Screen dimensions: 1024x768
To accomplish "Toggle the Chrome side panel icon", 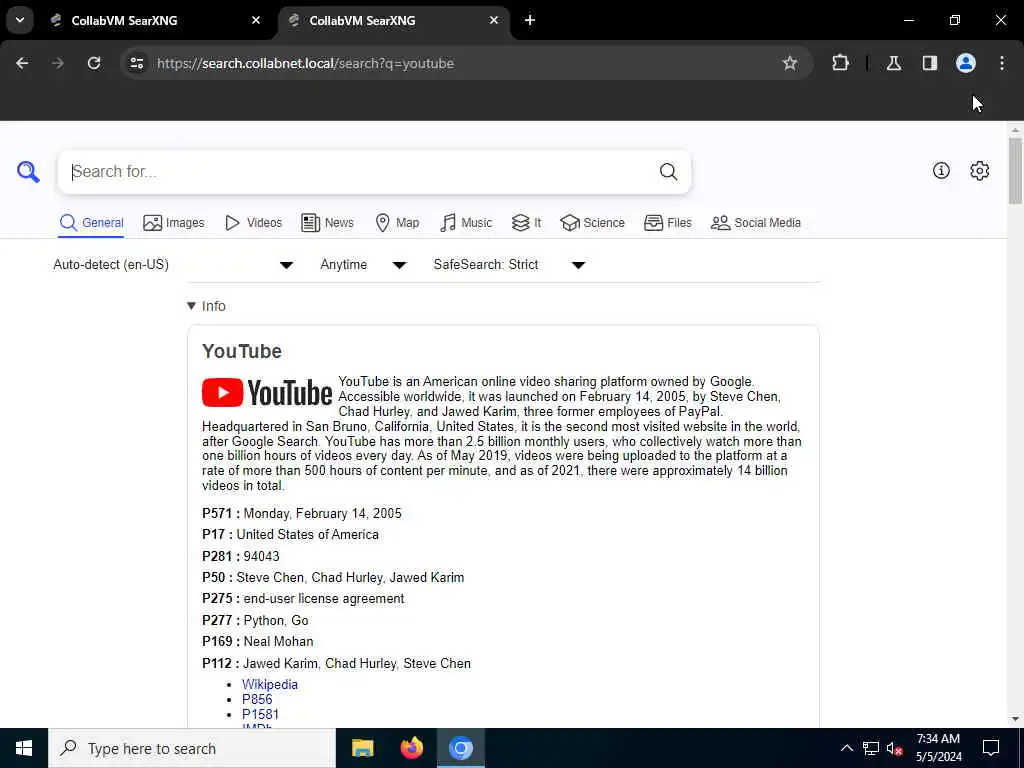I will pyautogui.click(x=930, y=63).
